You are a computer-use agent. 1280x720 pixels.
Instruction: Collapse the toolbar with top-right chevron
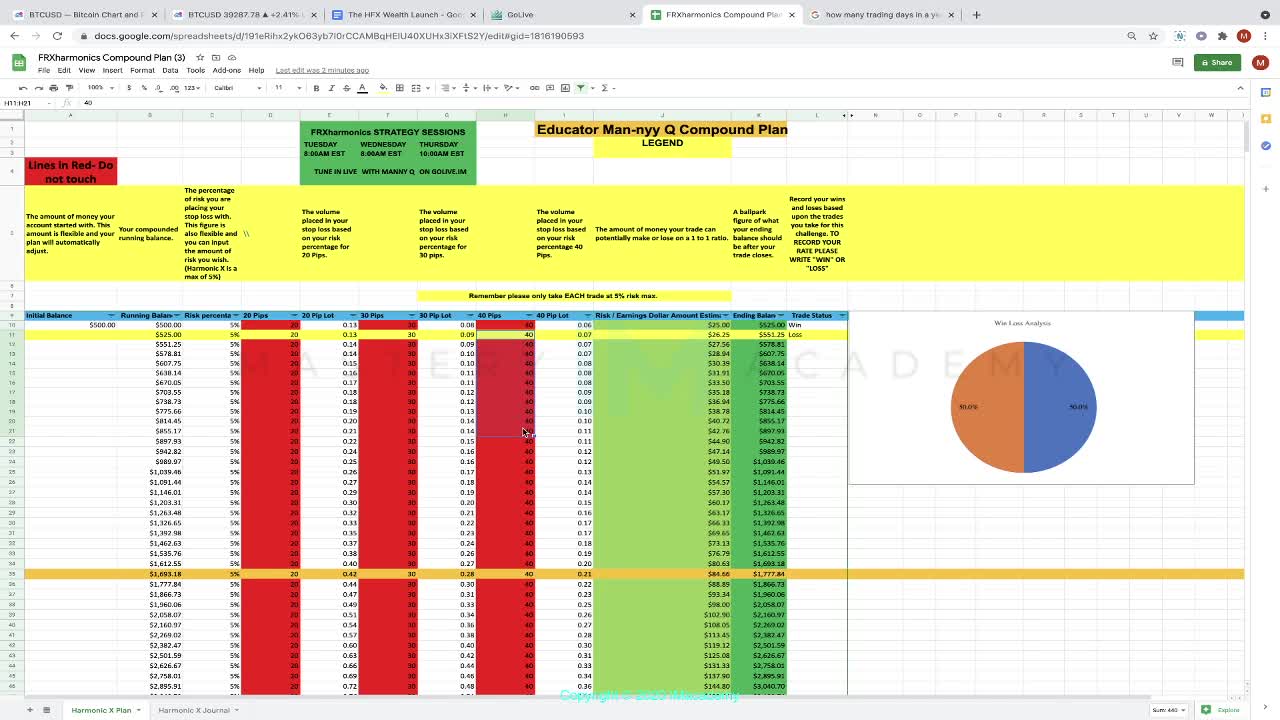coord(1240,88)
